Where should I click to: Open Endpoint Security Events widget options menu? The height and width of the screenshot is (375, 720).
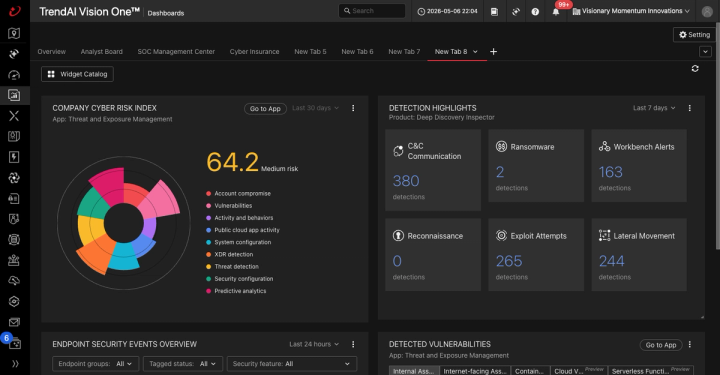click(x=353, y=344)
